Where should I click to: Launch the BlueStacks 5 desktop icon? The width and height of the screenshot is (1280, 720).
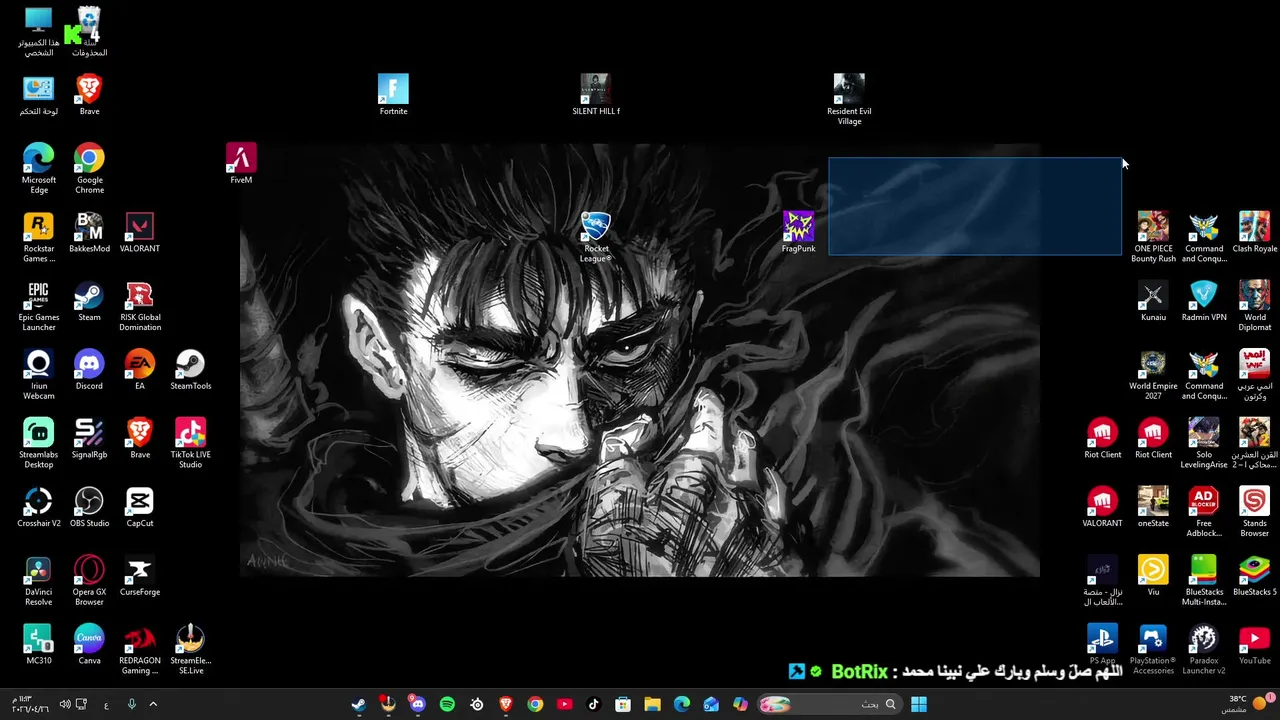pos(1254,575)
